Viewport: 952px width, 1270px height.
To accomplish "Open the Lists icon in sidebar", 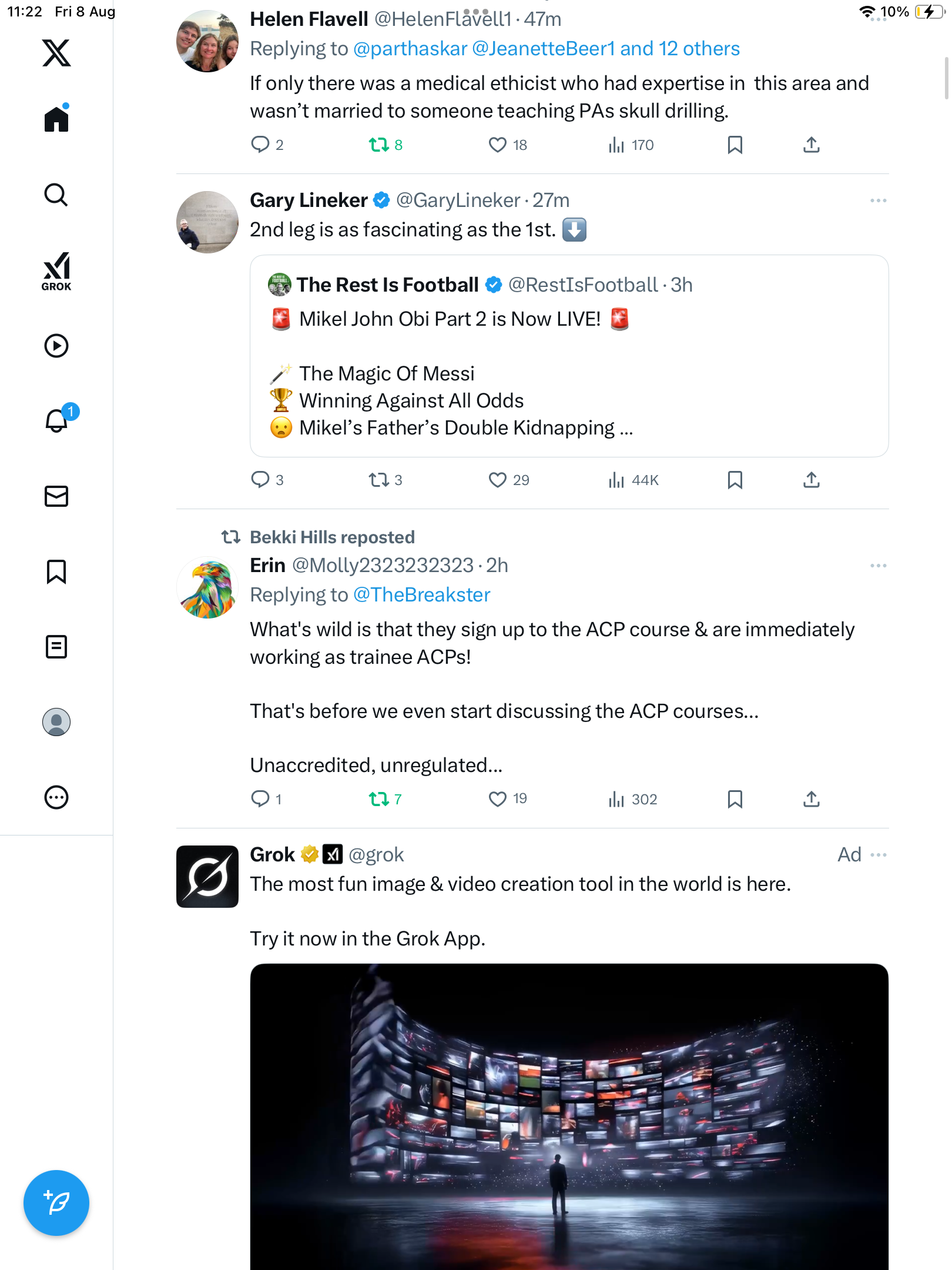I will click(56, 647).
